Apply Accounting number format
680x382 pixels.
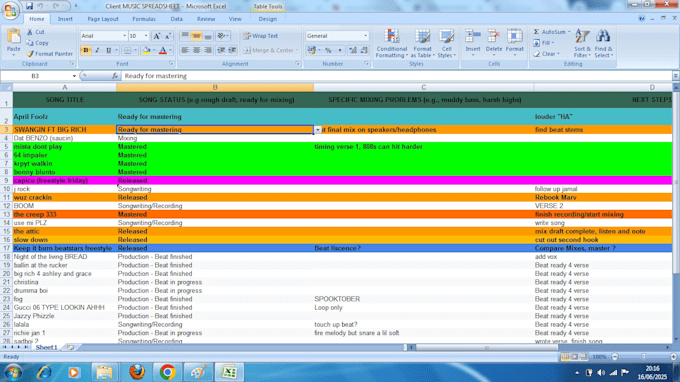(311, 50)
